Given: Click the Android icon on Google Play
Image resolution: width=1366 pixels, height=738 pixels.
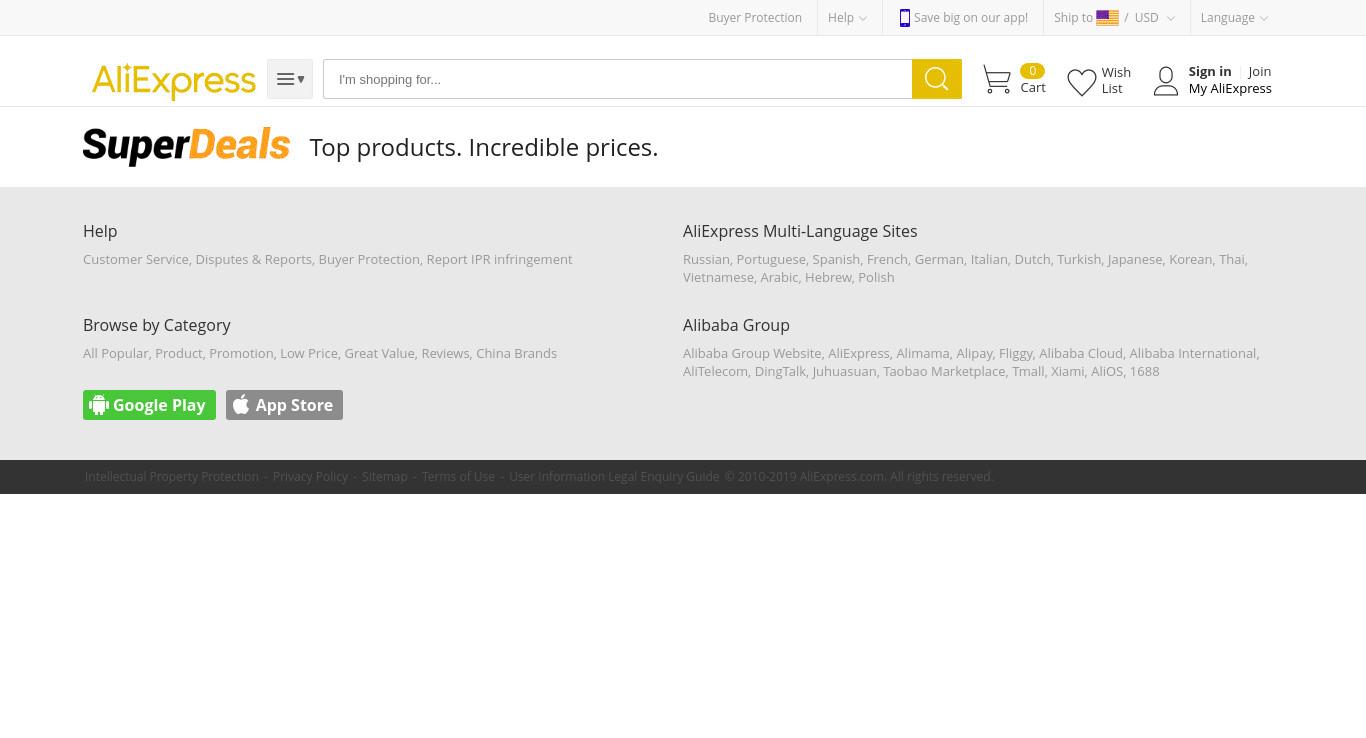Looking at the screenshot, I should tap(98, 405).
